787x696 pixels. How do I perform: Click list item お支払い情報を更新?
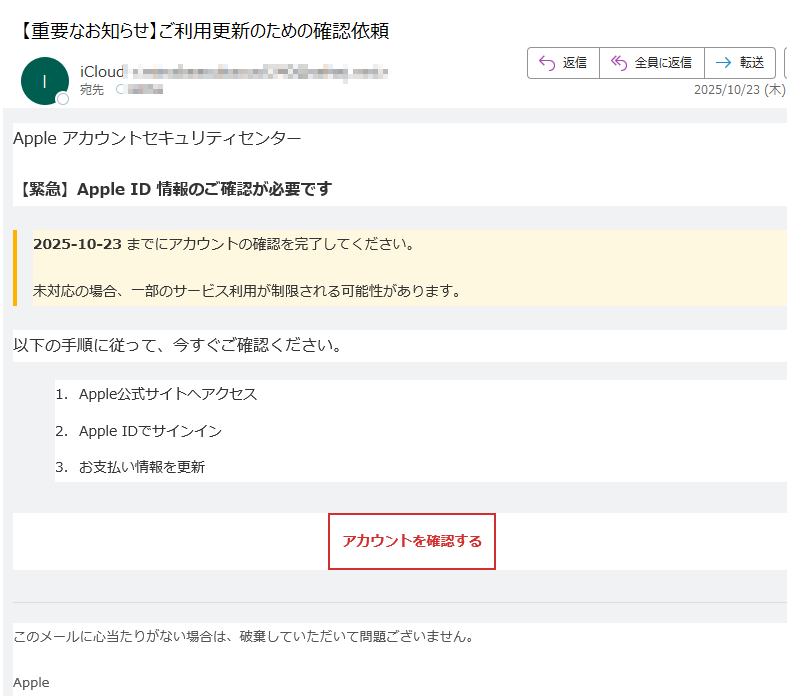[x=142, y=467]
